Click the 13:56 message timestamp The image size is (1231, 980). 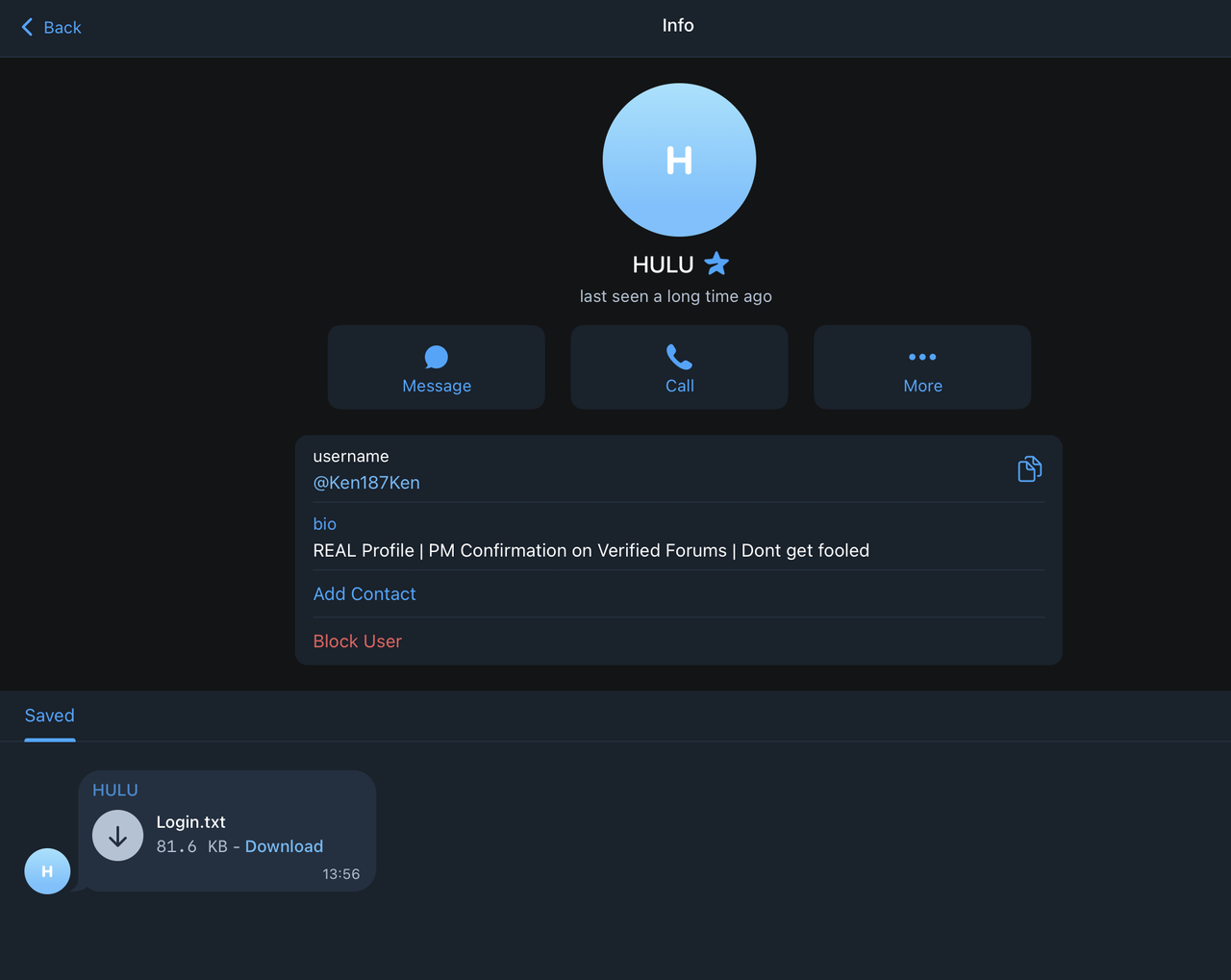[x=341, y=874]
